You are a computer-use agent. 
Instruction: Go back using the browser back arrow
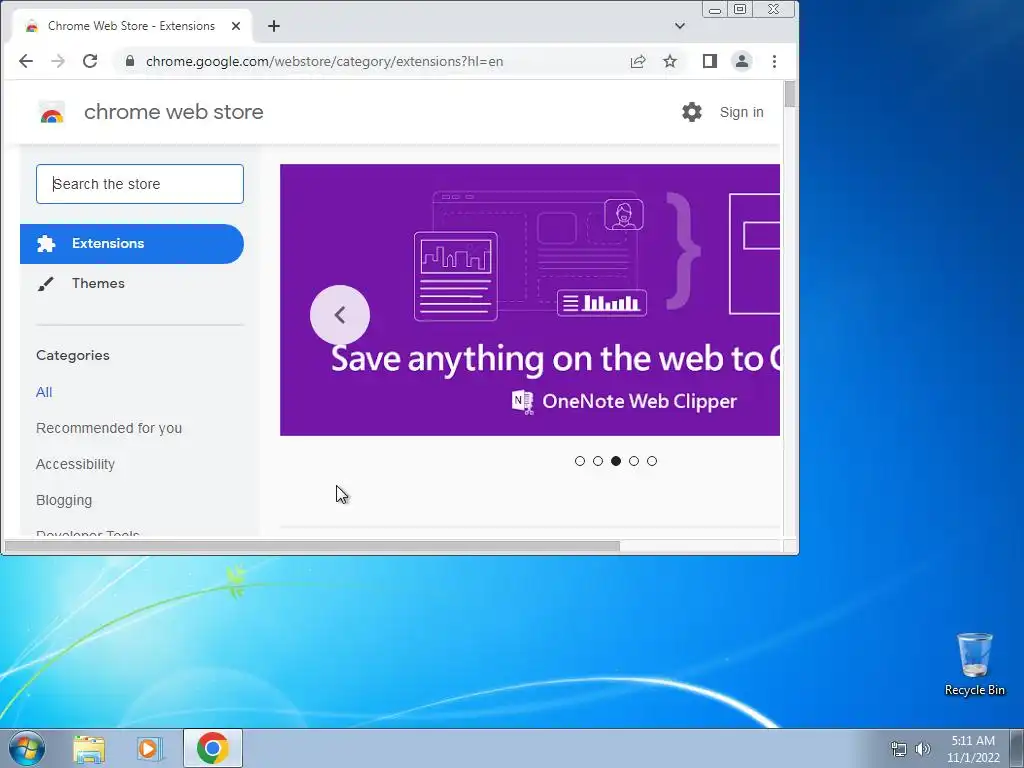[25, 61]
